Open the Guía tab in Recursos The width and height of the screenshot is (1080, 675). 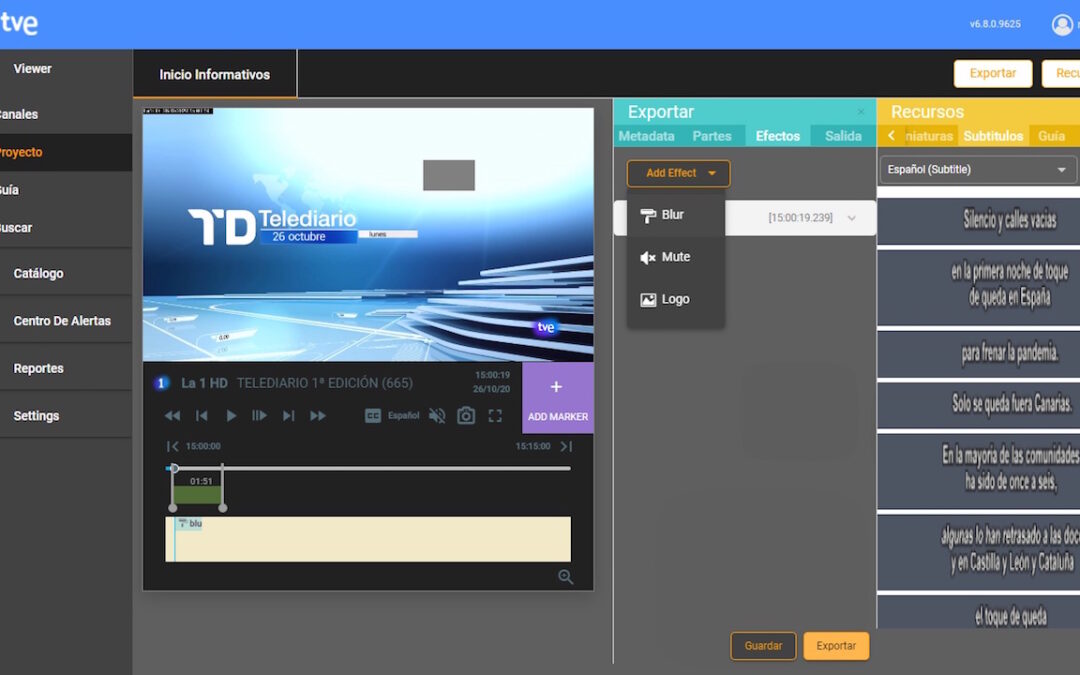point(1051,136)
